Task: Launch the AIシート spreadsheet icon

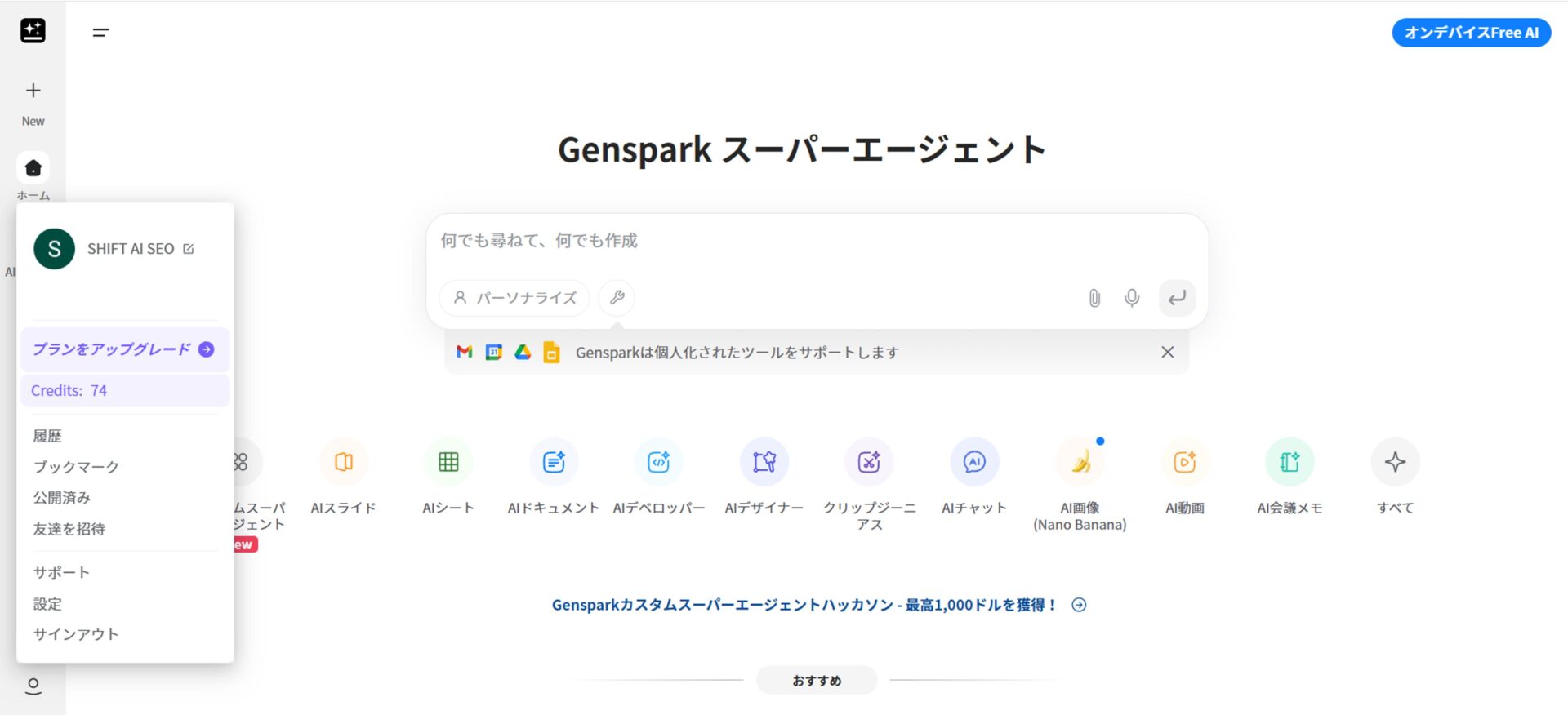Action: coord(448,462)
